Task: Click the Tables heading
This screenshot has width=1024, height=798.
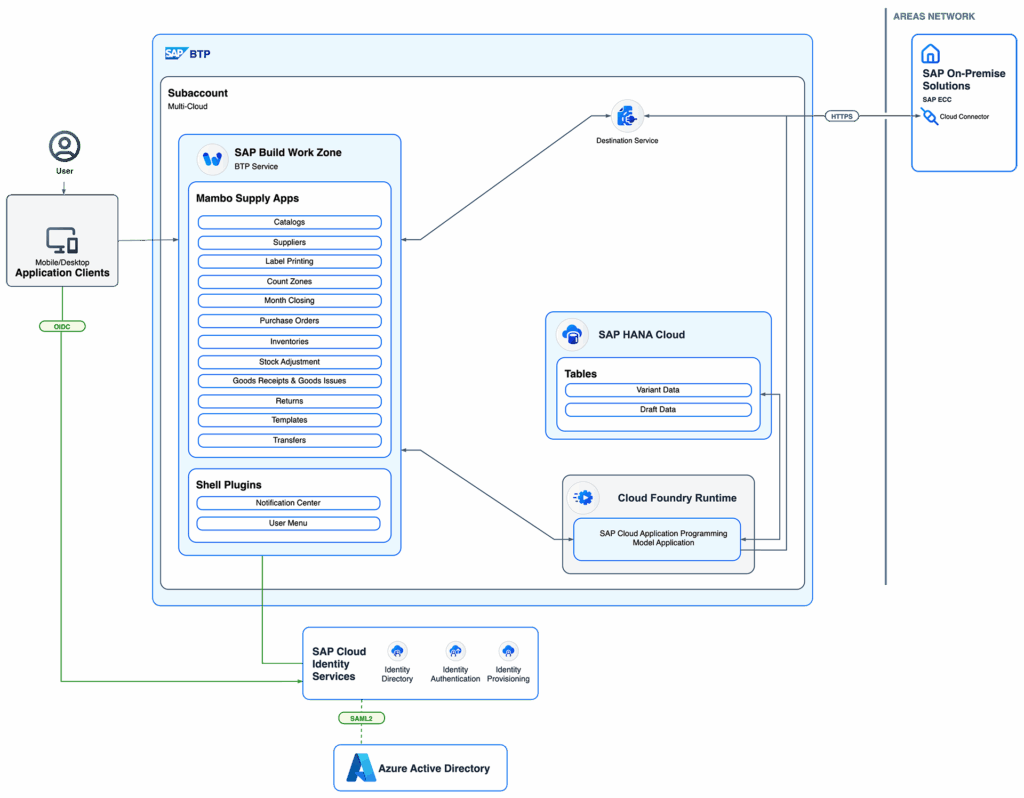Action: click(581, 374)
